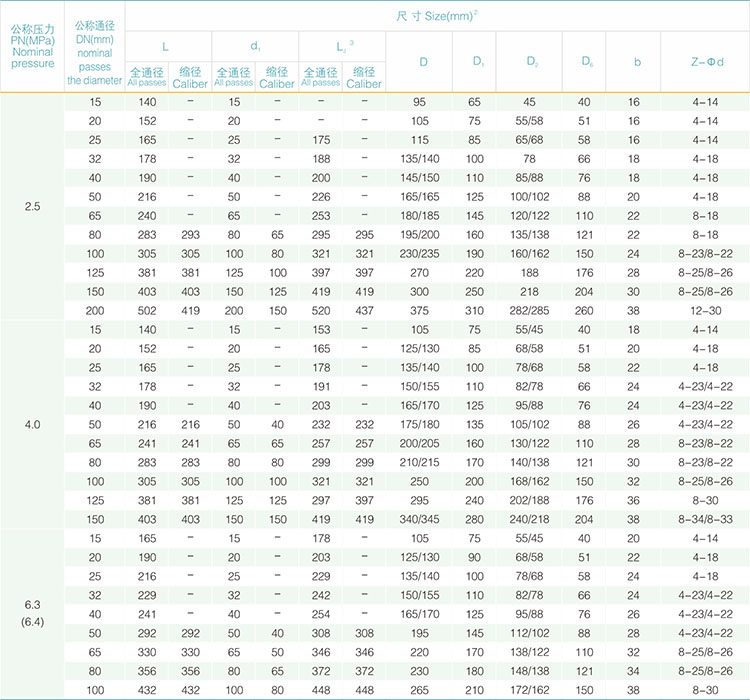Click the 175/180 cell
Viewport: 750px width, 700px height.
click(419, 425)
